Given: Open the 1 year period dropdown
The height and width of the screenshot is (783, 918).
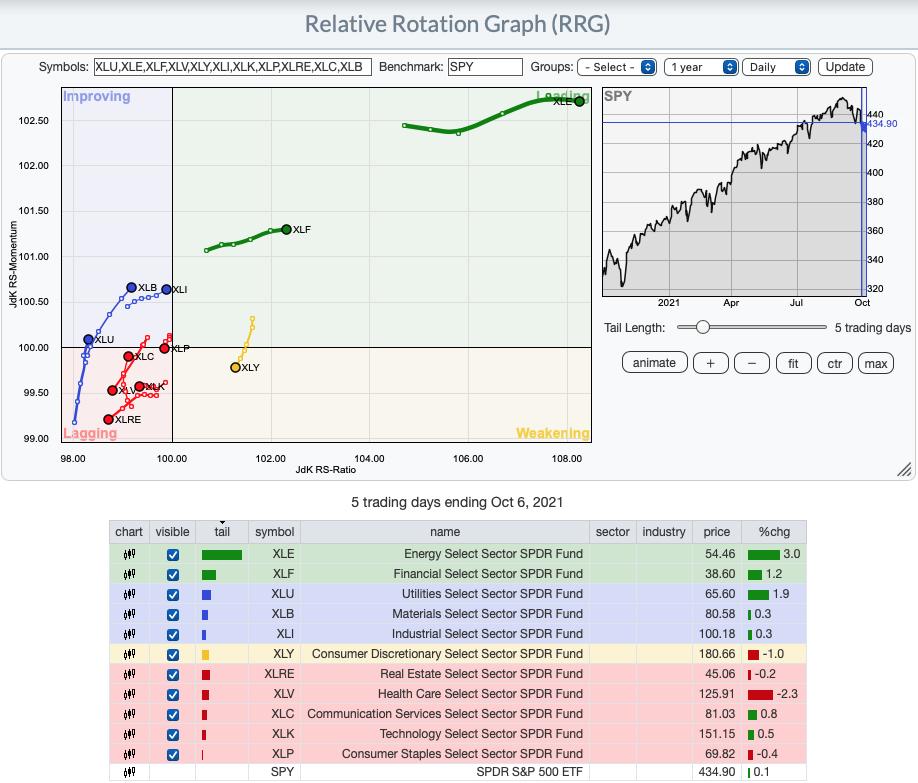Looking at the screenshot, I should [701, 67].
